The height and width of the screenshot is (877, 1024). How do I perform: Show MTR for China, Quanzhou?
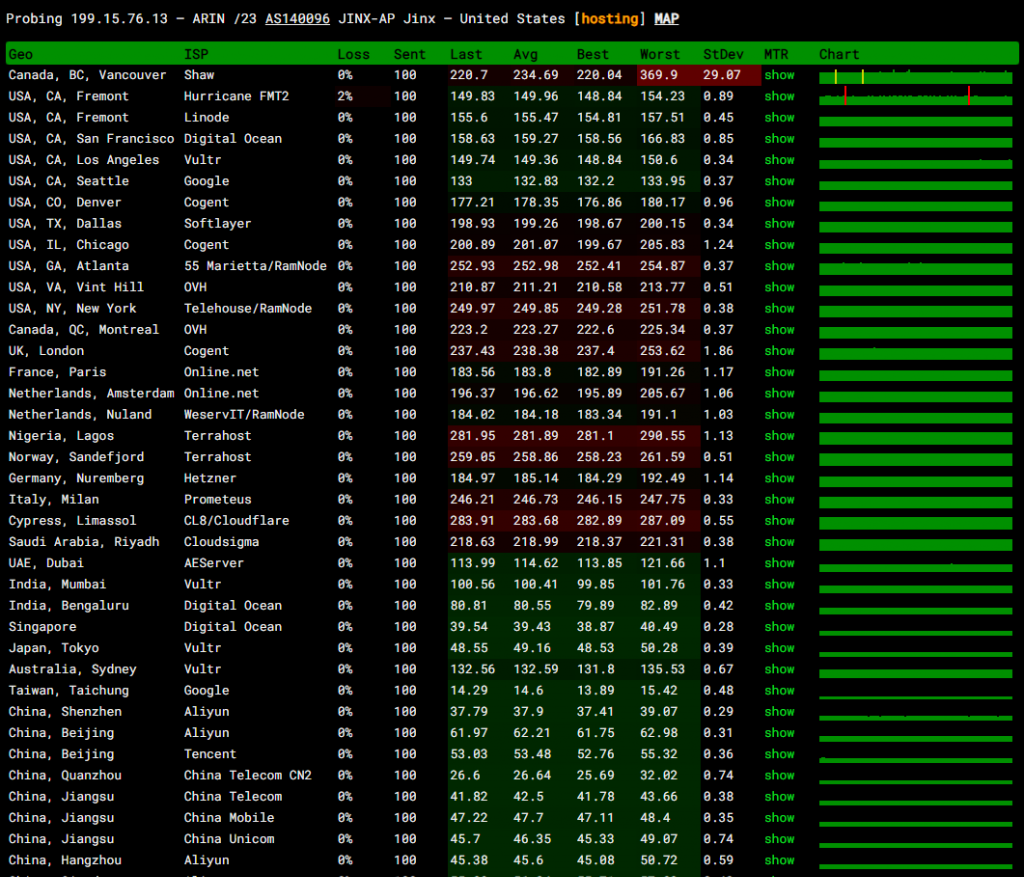click(779, 775)
